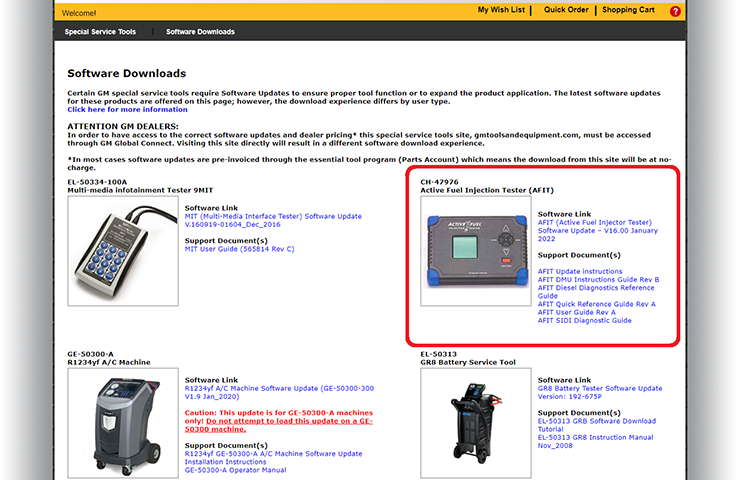740x480 pixels.
Task: Select the Software Downloads menu item
Action: (200, 32)
